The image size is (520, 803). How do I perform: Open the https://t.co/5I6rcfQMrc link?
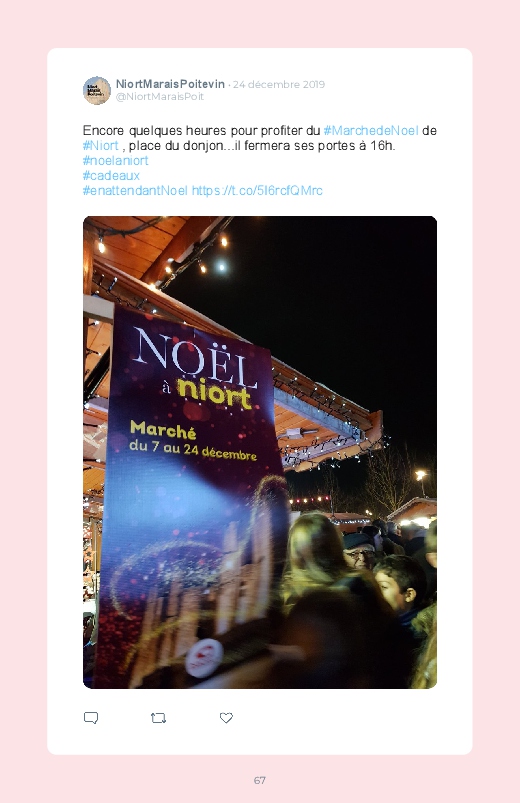[257, 191]
